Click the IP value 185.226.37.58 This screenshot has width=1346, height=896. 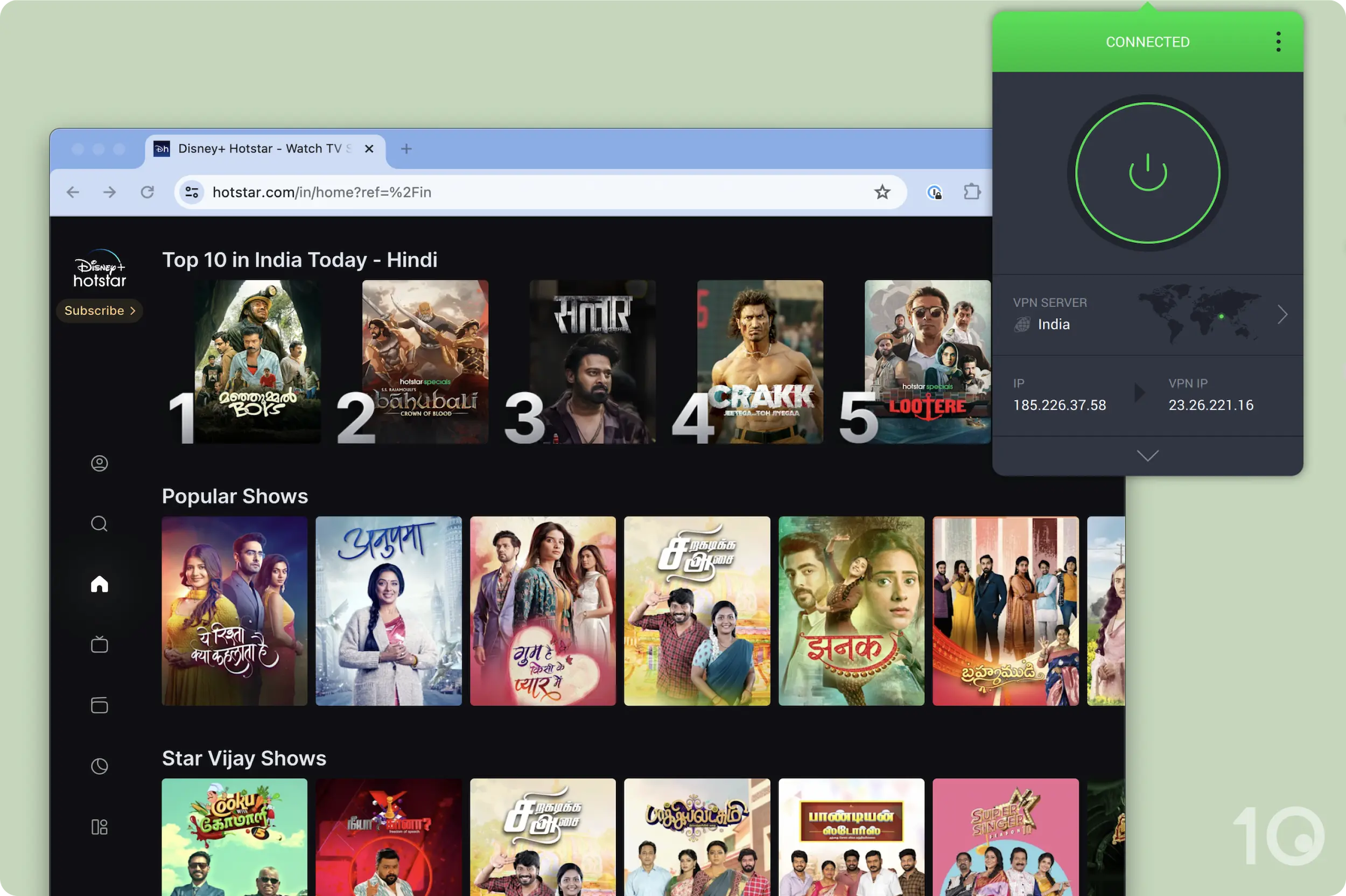click(x=1059, y=405)
